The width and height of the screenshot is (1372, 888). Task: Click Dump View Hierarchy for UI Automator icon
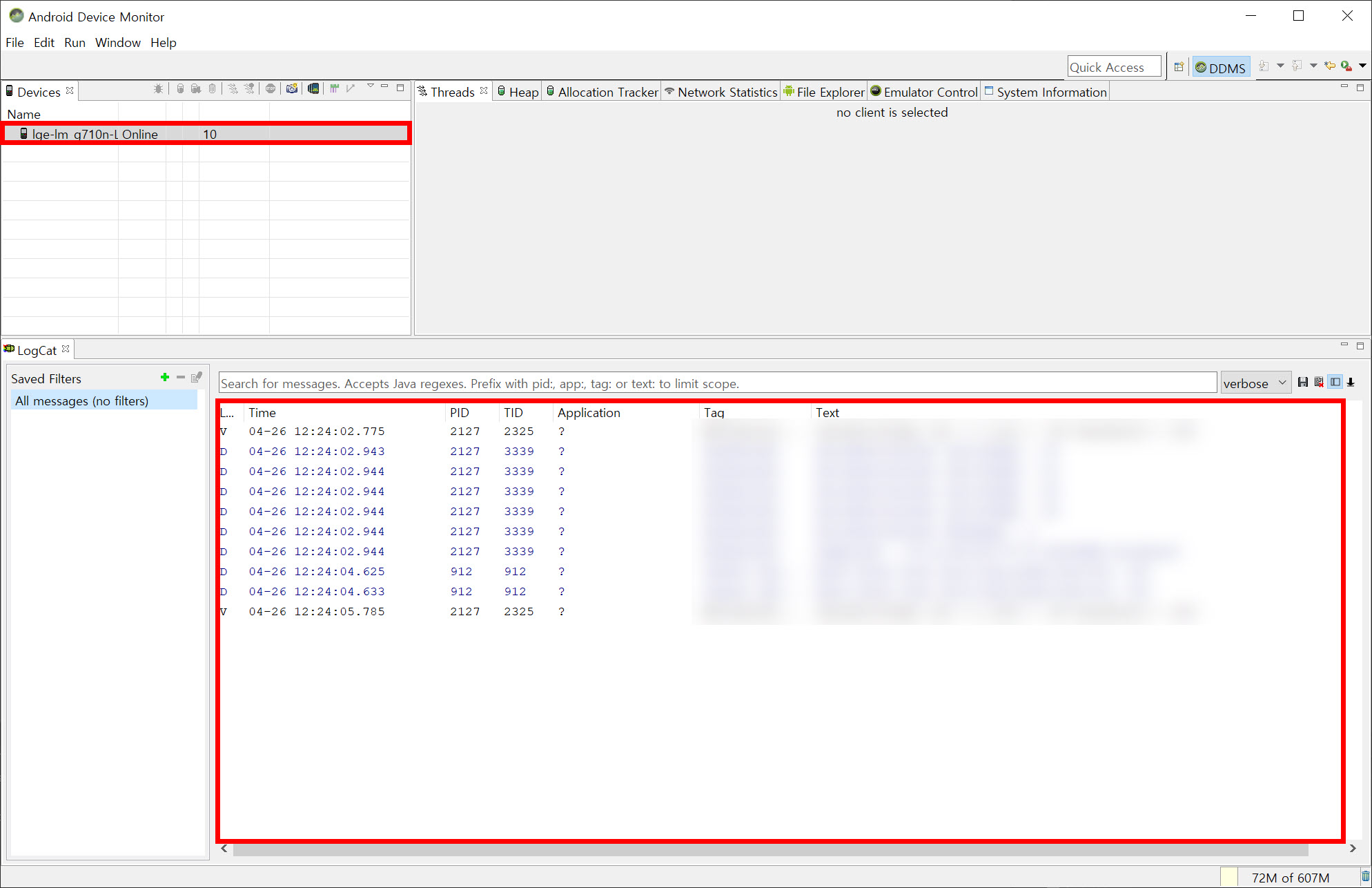(313, 88)
